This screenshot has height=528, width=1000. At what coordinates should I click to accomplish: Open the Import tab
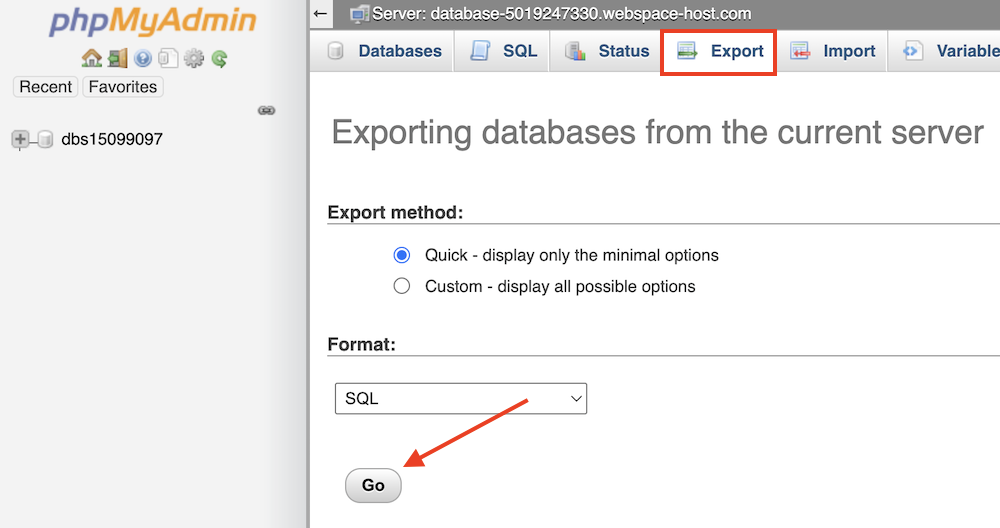(833, 51)
